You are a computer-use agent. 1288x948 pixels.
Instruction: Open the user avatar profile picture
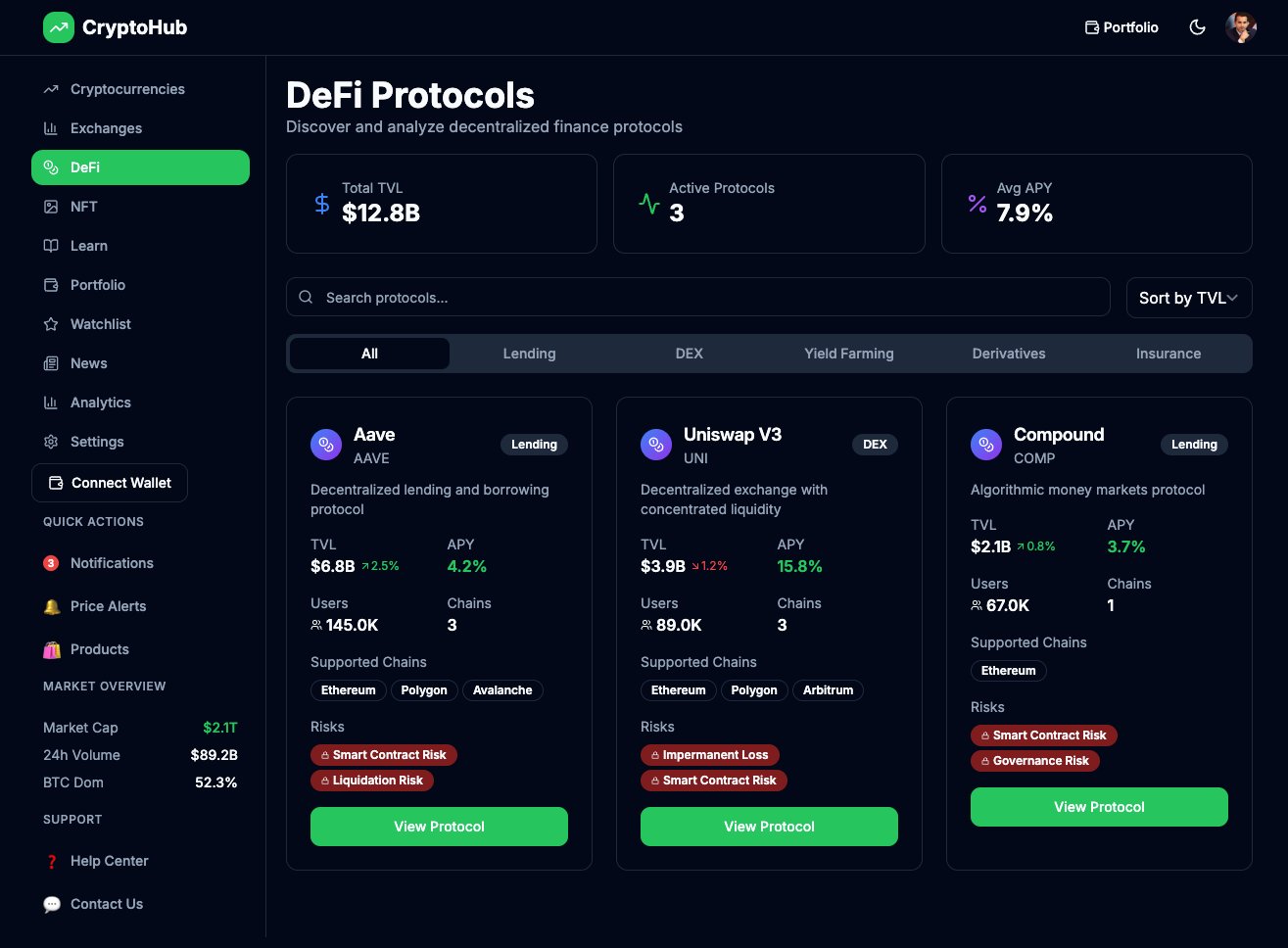tap(1241, 27)
